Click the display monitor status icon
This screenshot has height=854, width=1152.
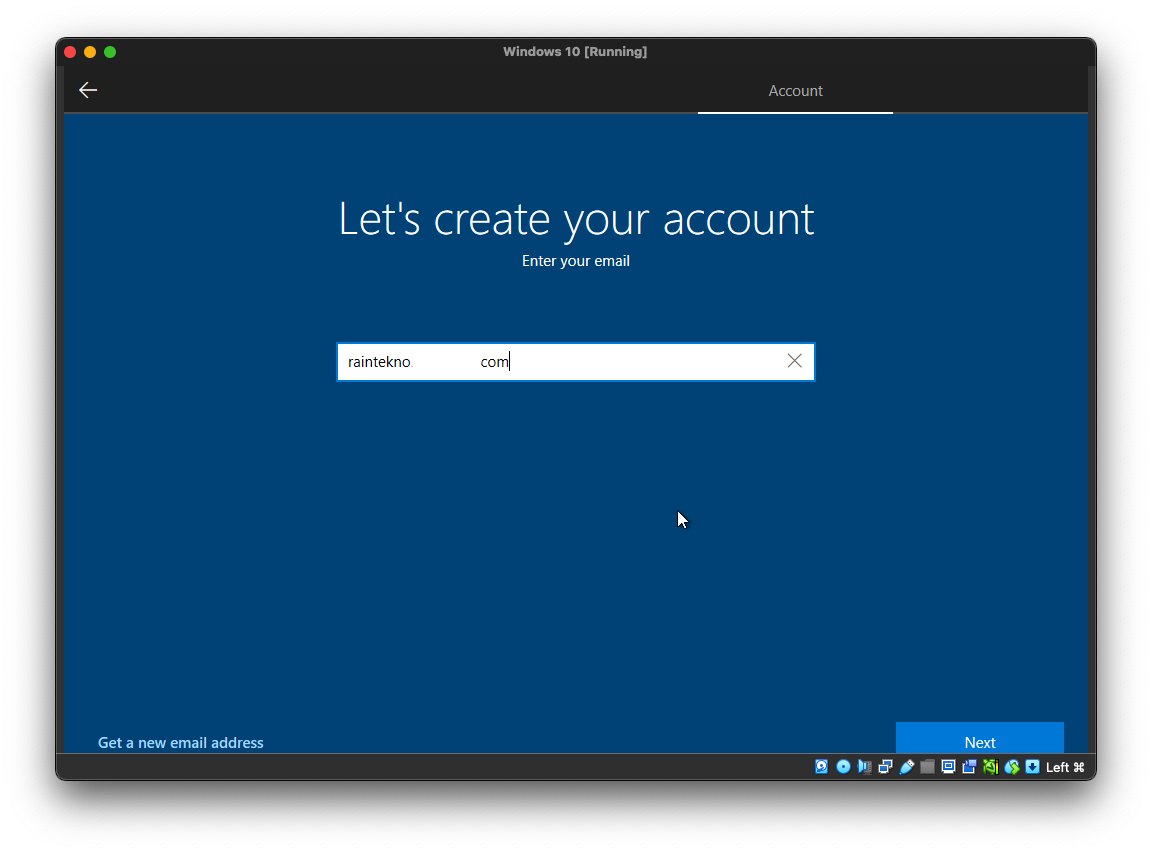pyautogui.click(x=948, y=767)
